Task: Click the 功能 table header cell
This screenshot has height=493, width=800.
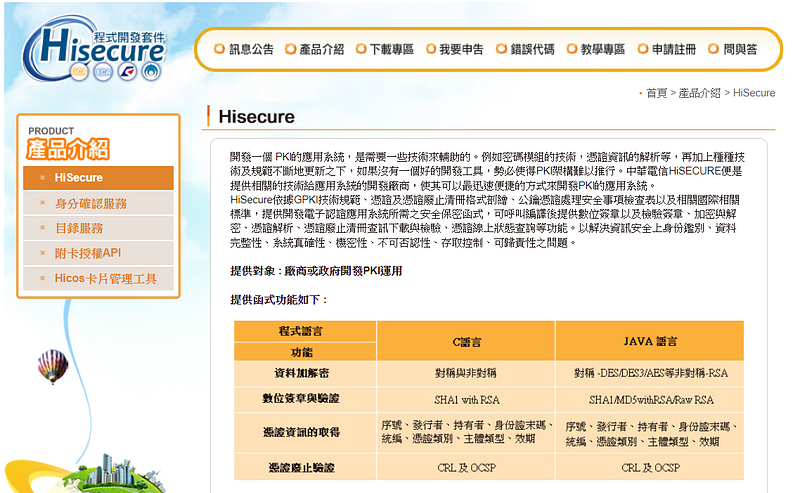Action: (x=305, y=352)
